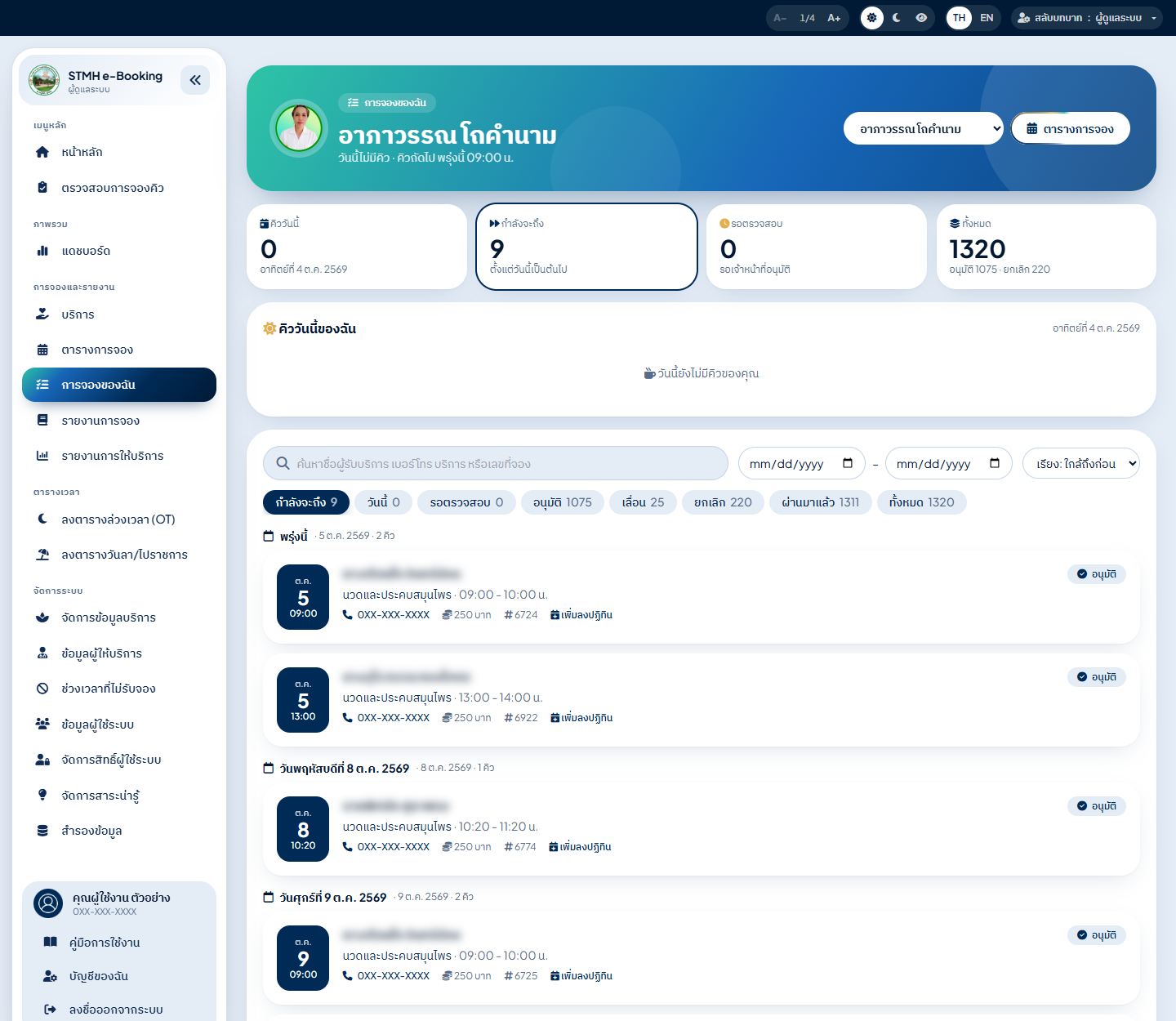Click the backup data database icon
This screenshot has width=1176, height=1021.
click(42, 831)
